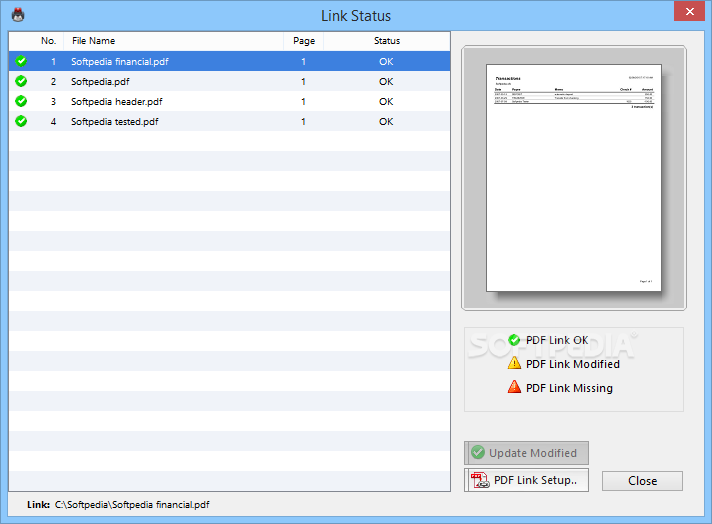Click the green check icon for Softpedia header.pdf
The height and width of the screenshot is (524, 712).
21,101
